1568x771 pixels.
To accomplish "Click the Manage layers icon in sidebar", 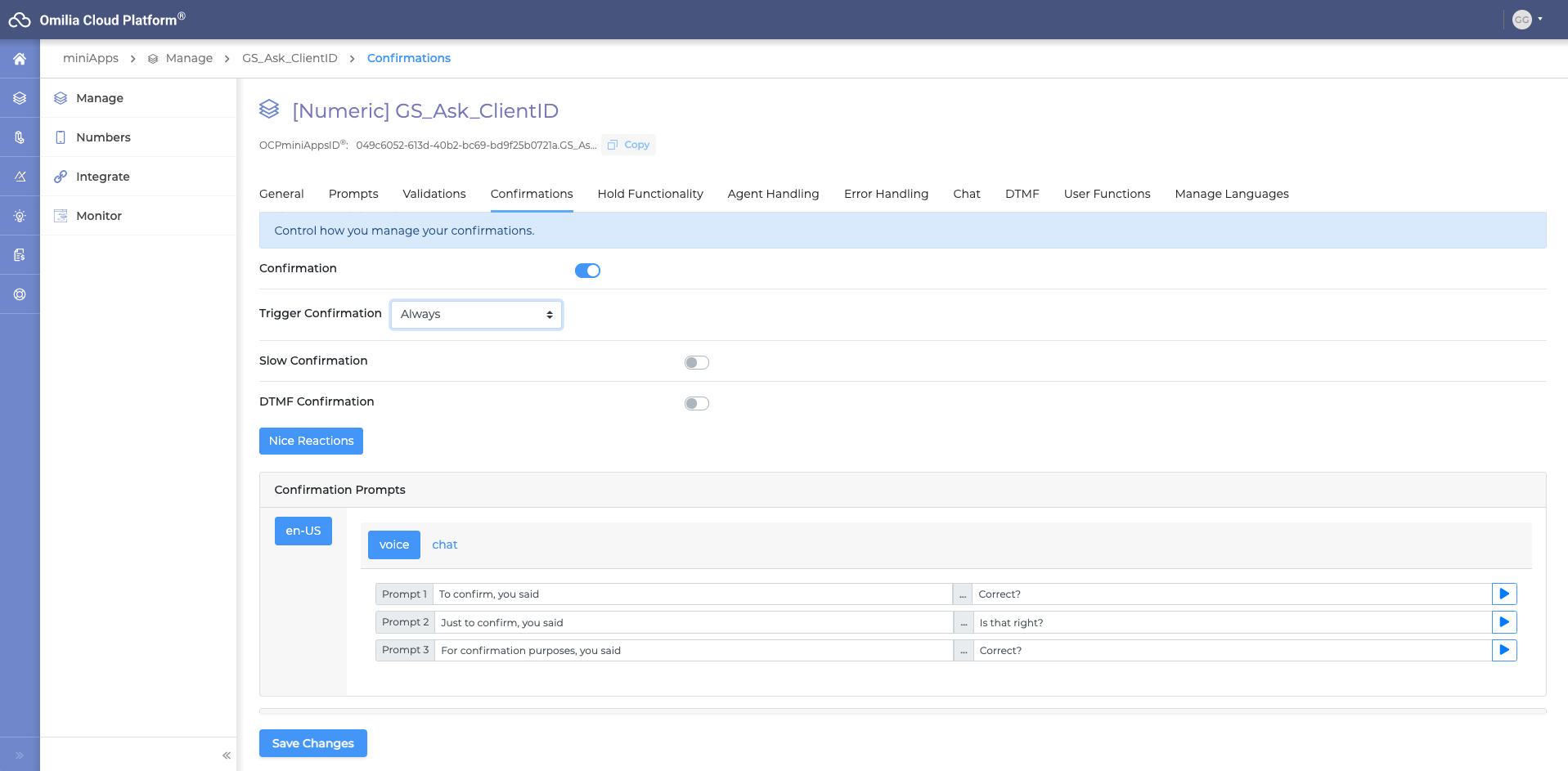I will pos(61,98).
